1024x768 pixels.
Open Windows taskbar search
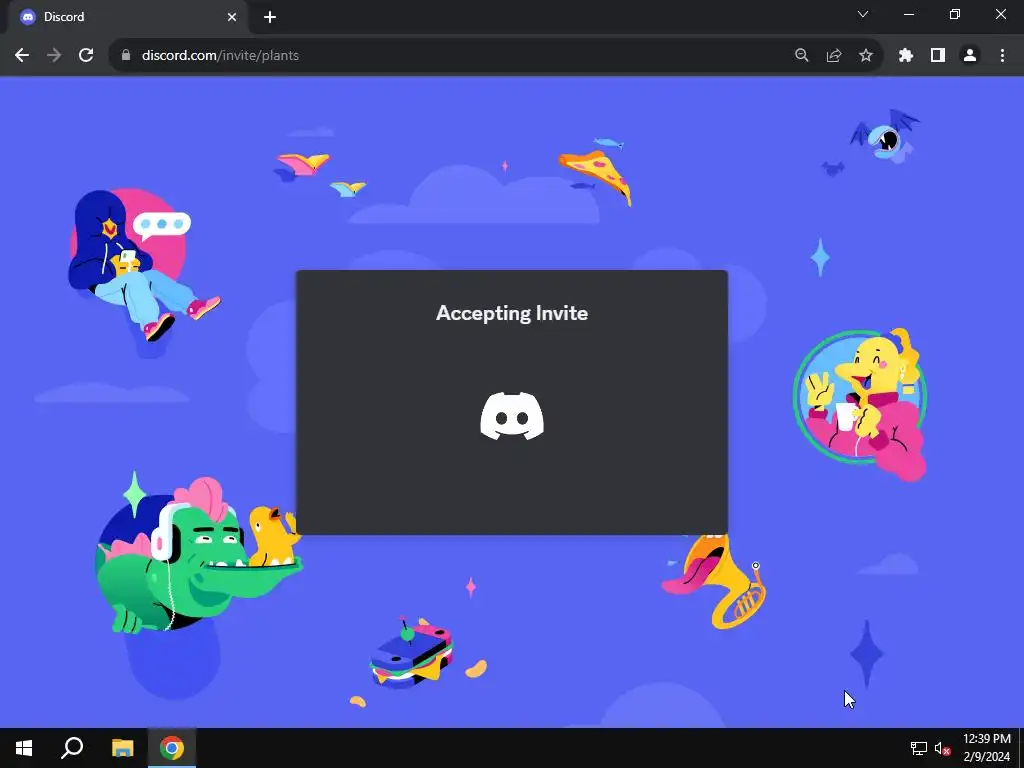pos(72,748)
